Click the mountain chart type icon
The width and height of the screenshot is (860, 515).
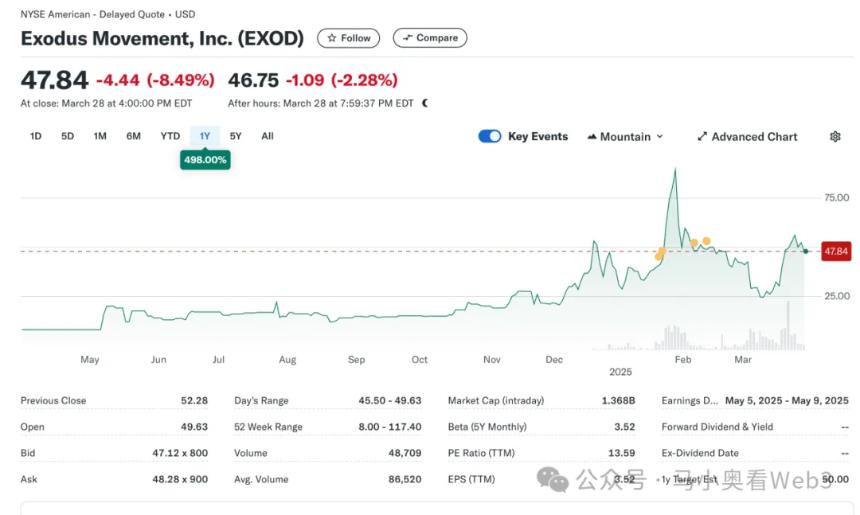pos(592,137)
